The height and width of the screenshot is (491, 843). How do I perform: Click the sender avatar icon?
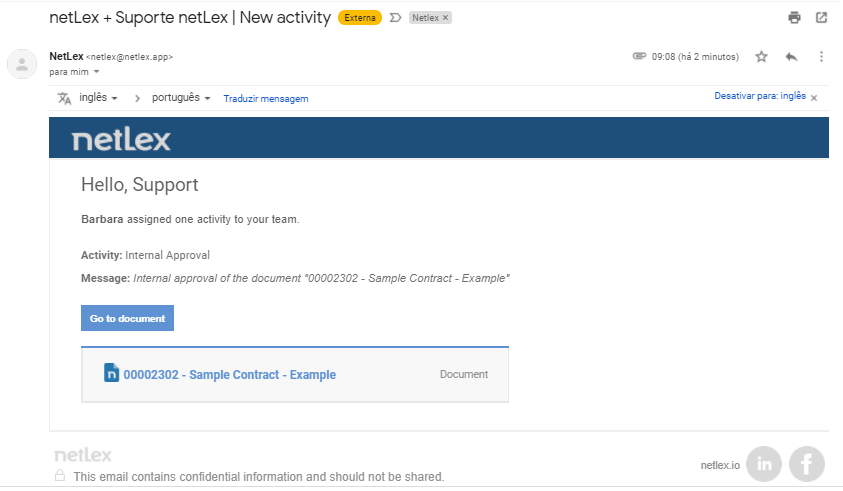pyautogui.click(x=22, y=64)
